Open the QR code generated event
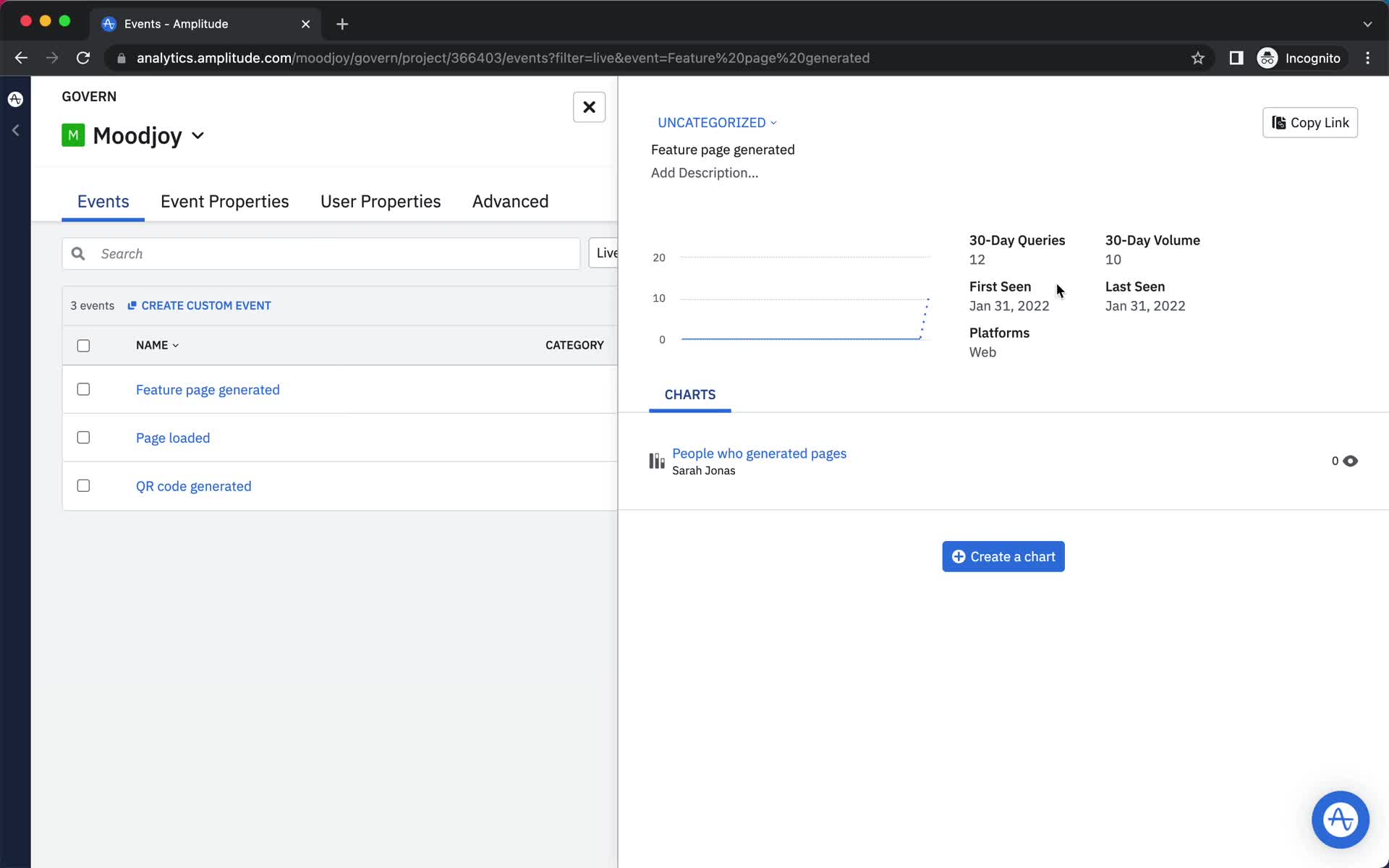Screen dimensions: 1389x868 [194, 486]
